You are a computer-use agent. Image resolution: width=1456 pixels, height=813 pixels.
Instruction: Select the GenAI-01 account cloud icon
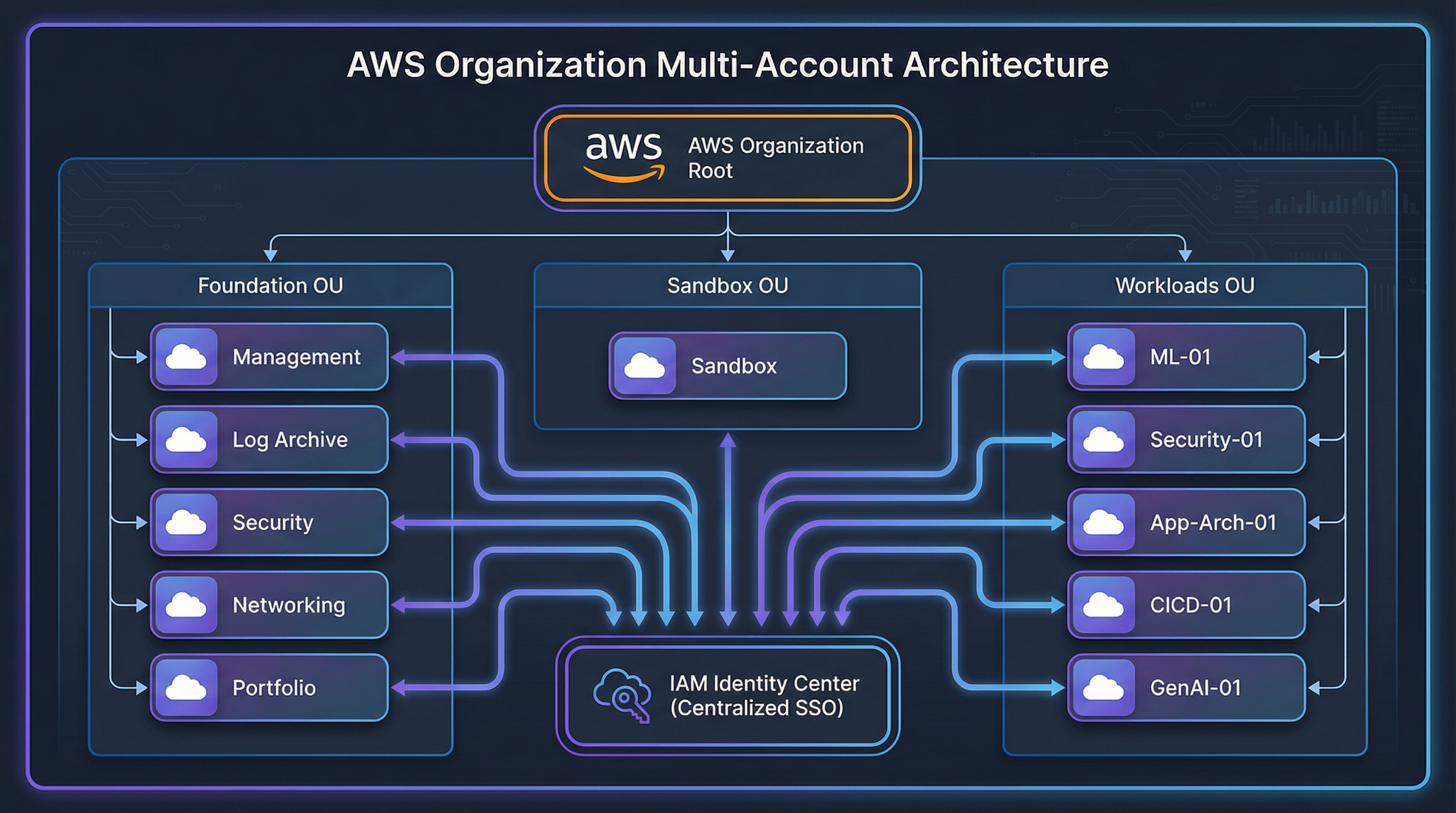tap(1103, 688)
